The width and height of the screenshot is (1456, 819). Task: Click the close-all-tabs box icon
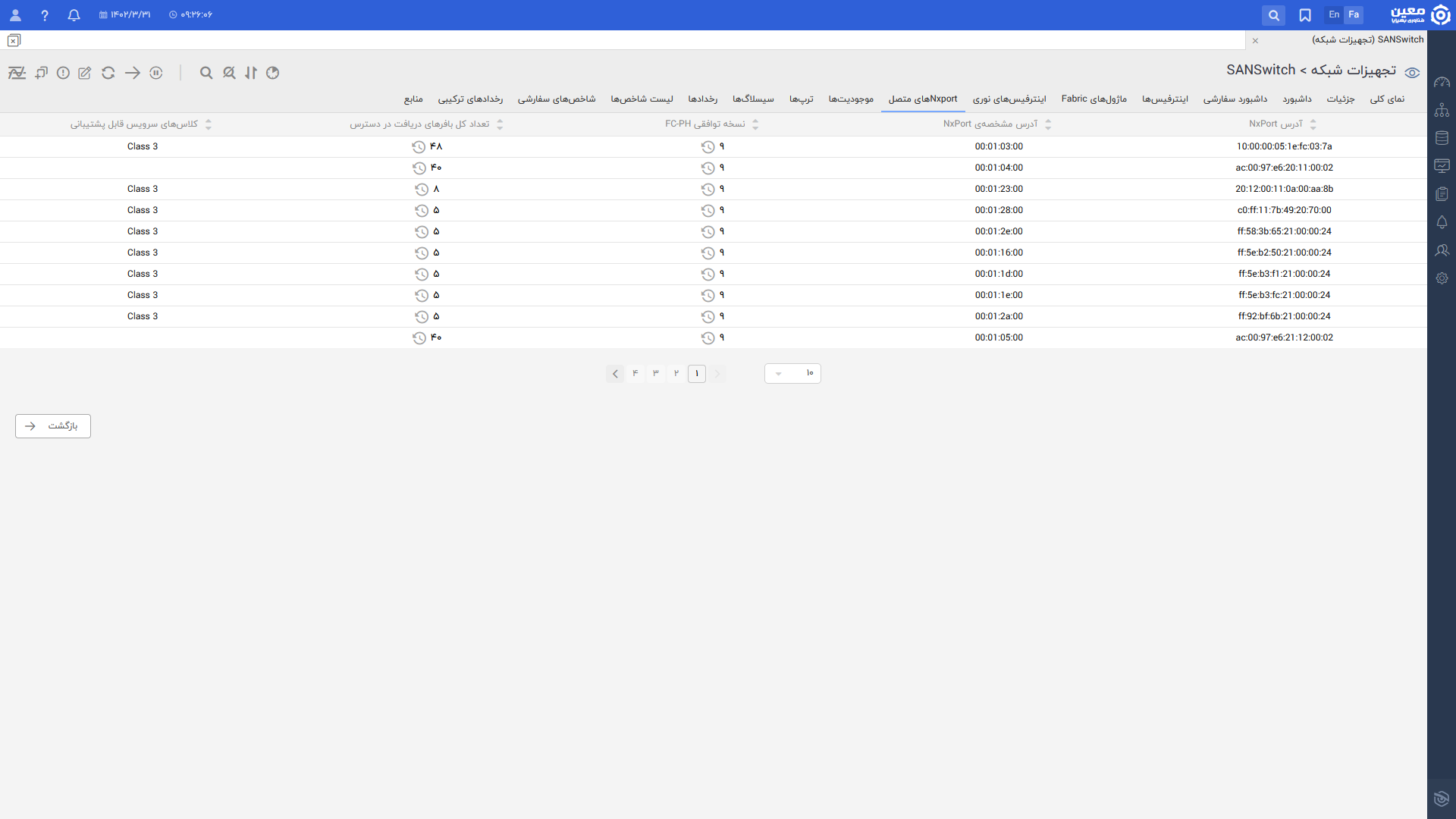[14, 40]
